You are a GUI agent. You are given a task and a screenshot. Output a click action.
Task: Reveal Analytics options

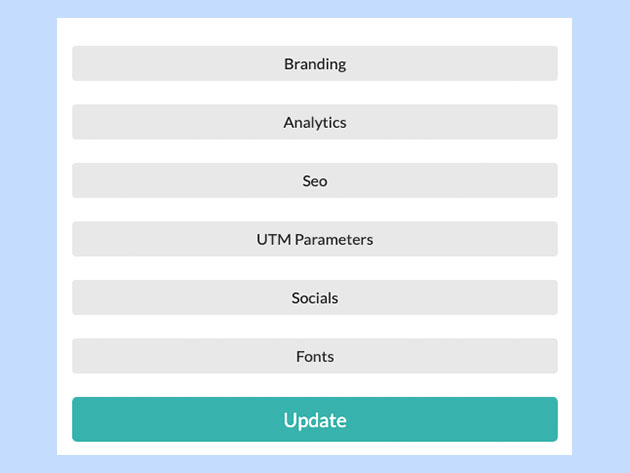click(314, 122)
